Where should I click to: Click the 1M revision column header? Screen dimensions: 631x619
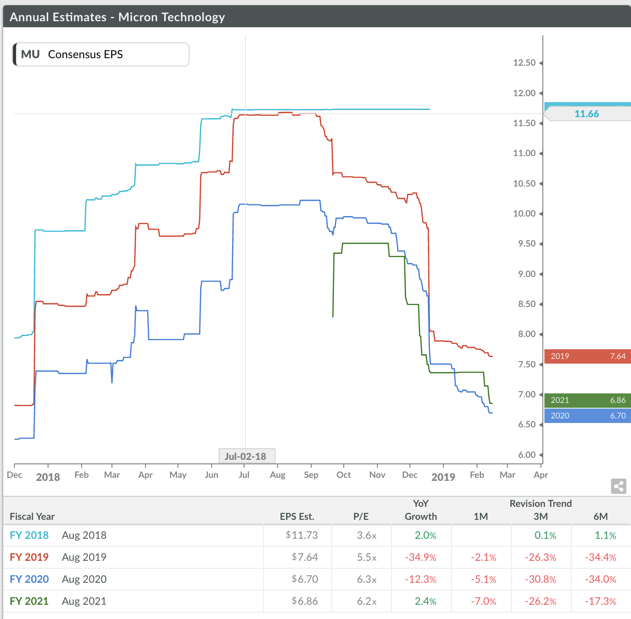480,516
